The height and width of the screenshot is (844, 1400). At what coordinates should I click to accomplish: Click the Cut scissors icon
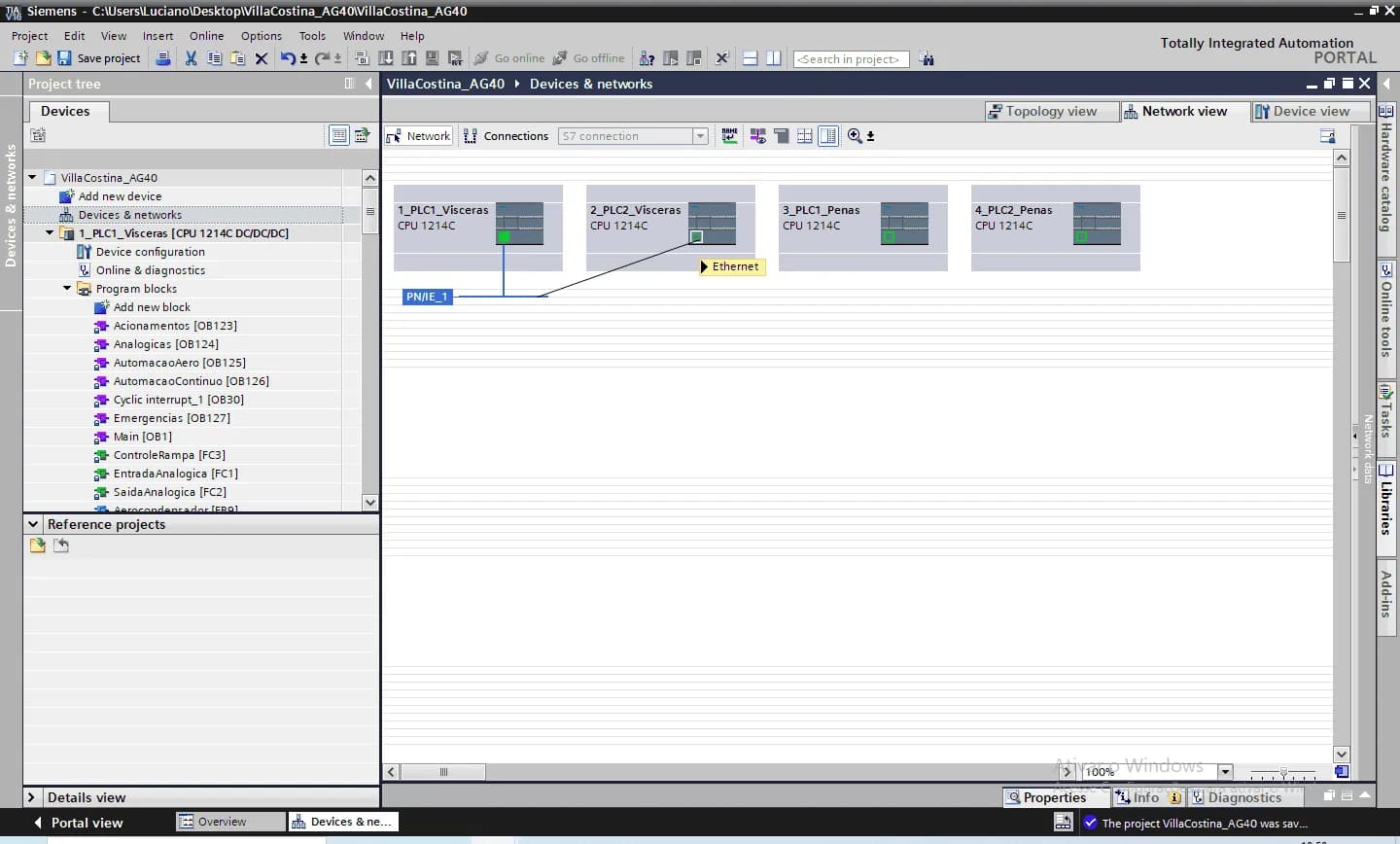pyautogui.click(x=191, y=58)
